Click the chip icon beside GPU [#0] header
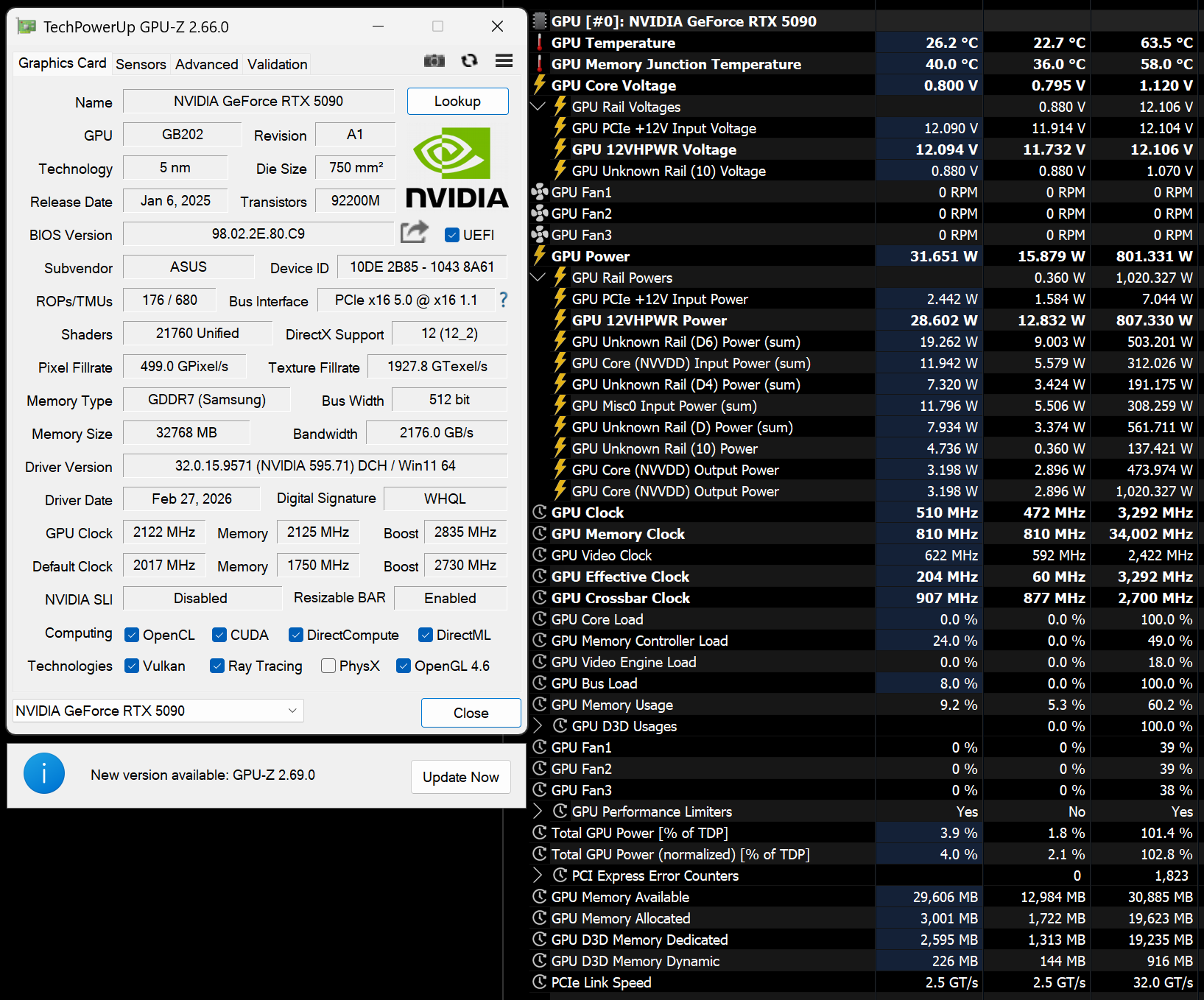 click(x=540, y=21)
